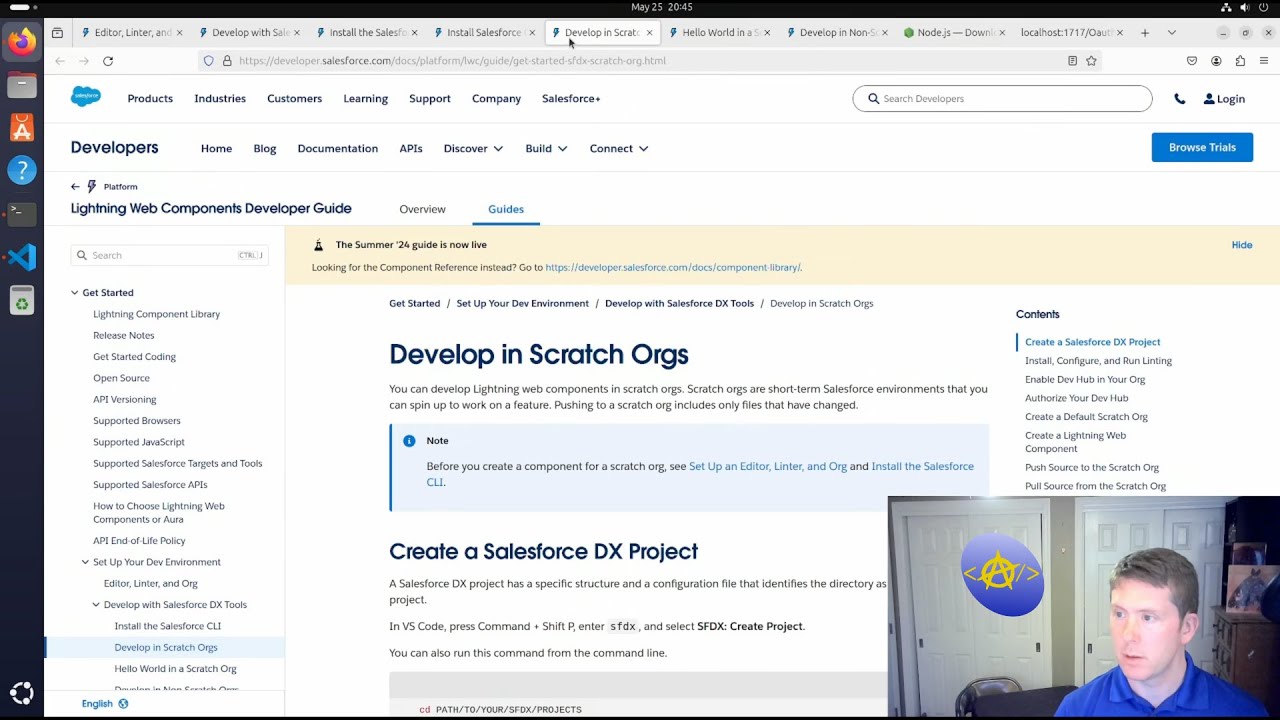
Task: Click the back arrow beside Platform
Action: pyautogui.click(x=75, y=187)
